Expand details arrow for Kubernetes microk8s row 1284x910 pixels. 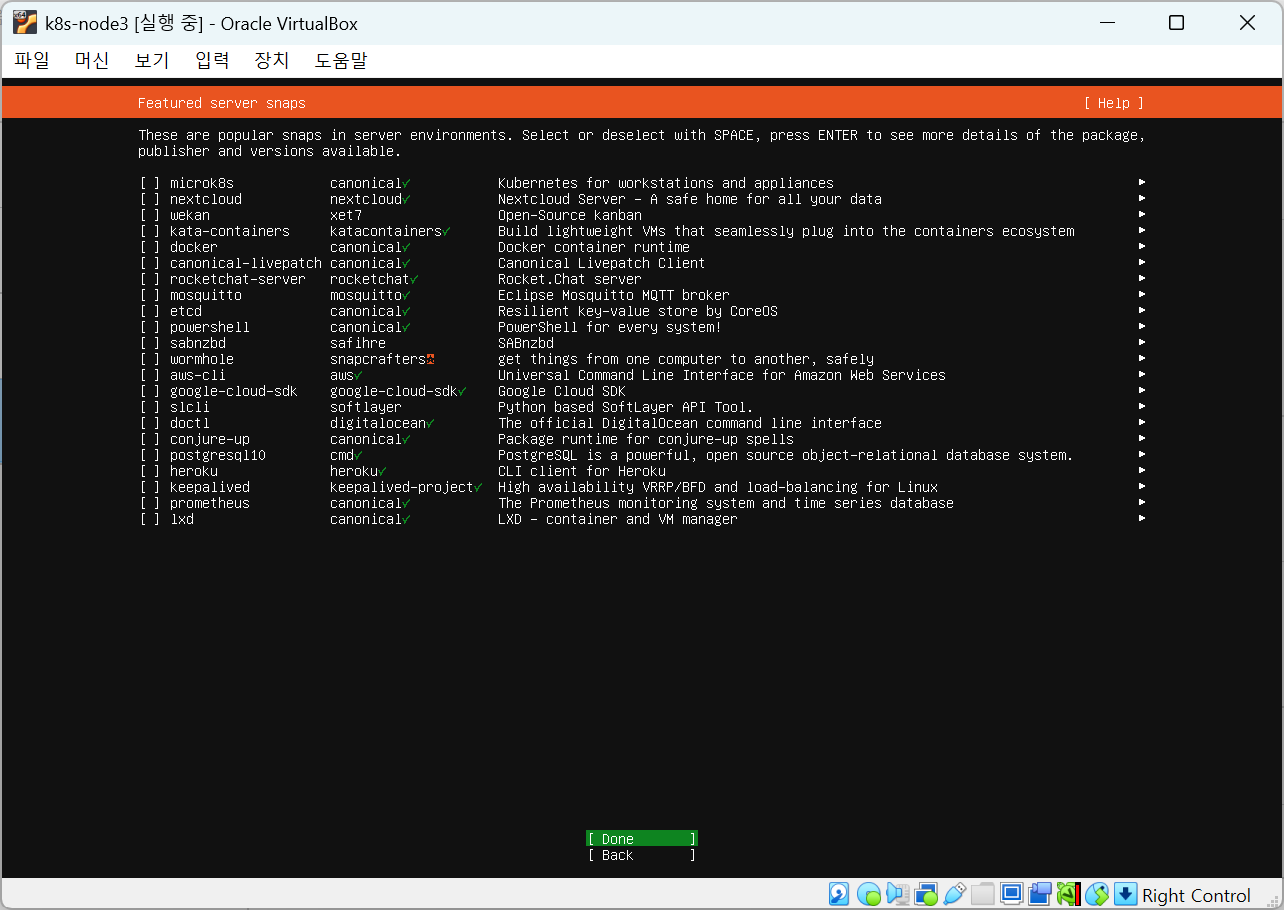[x=1142, y=183]
